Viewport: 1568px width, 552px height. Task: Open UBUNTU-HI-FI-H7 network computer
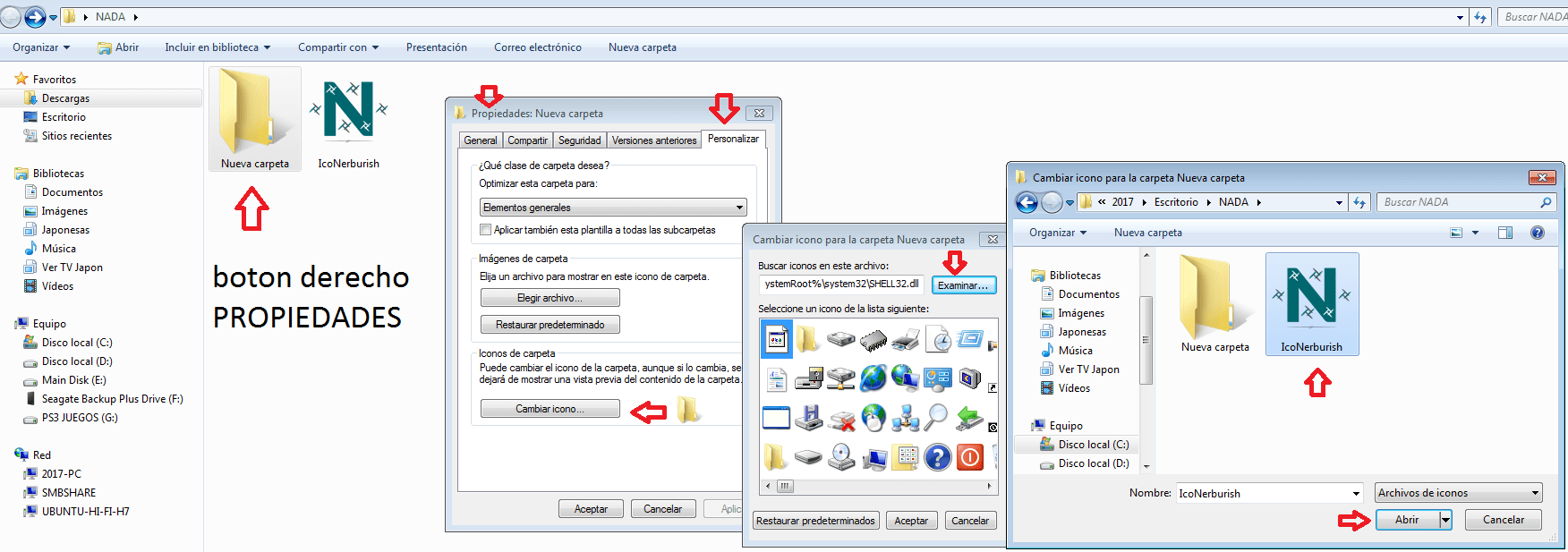click(85, 512)
